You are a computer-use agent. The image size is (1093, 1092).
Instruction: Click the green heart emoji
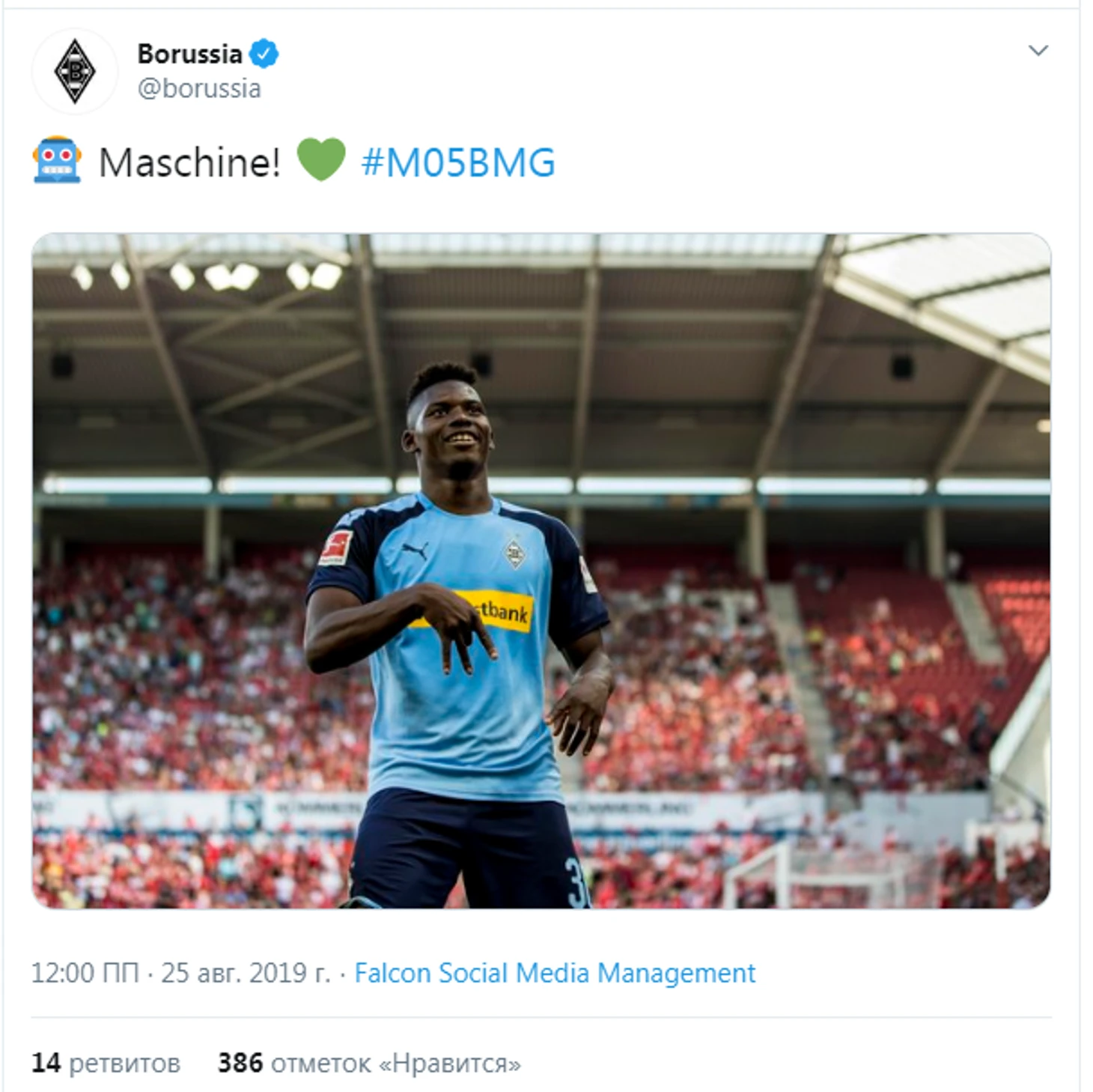click(321, 160)
